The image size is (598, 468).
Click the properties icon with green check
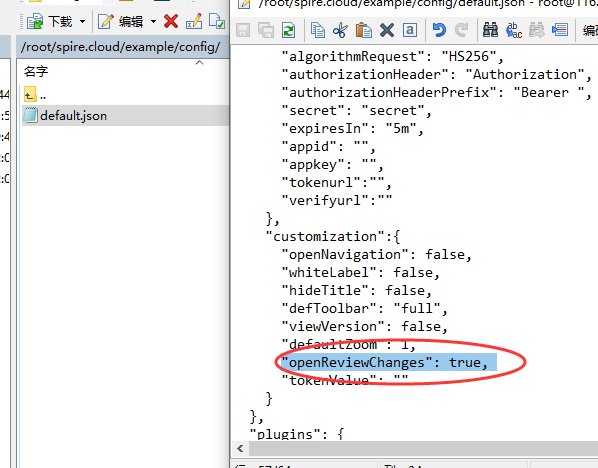point(217,21)
